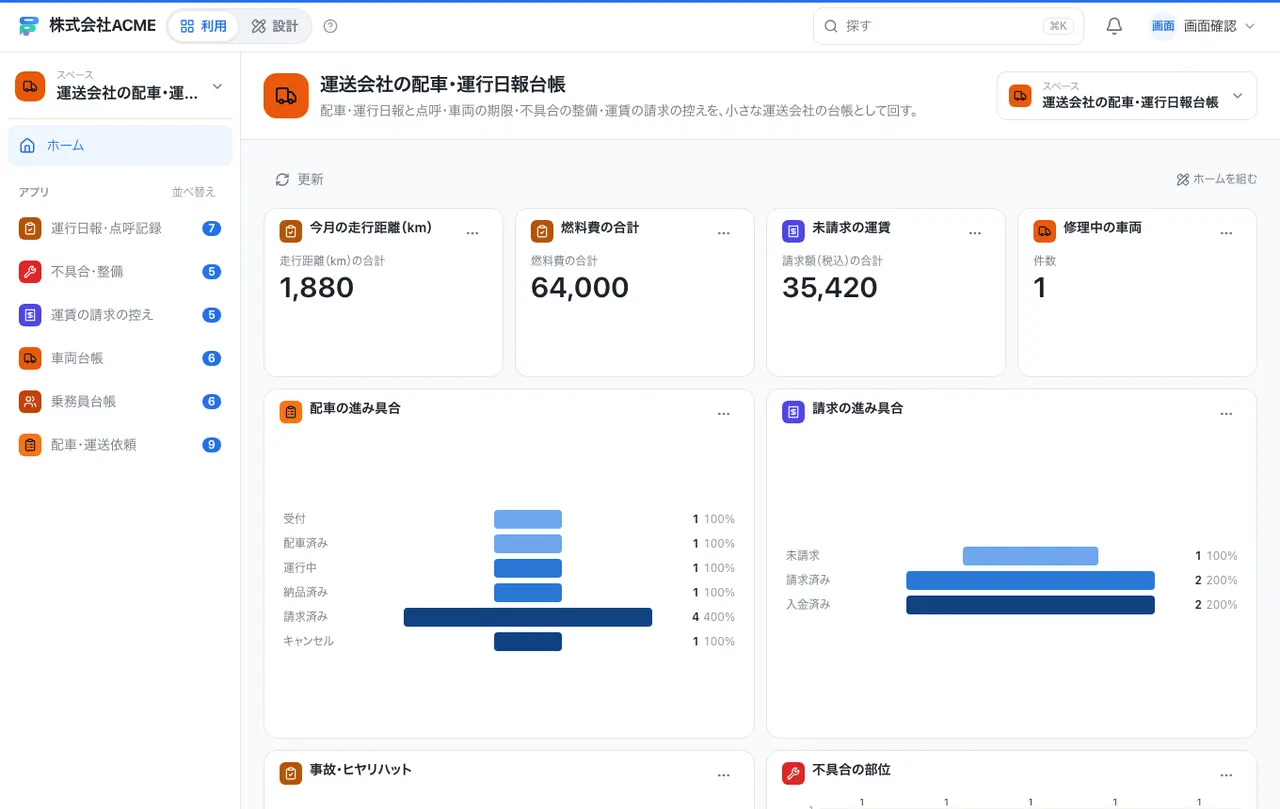The width and height of the screenshot is (1280, 809).
Task: Click the 更新 refresh button
Action: 299,179
